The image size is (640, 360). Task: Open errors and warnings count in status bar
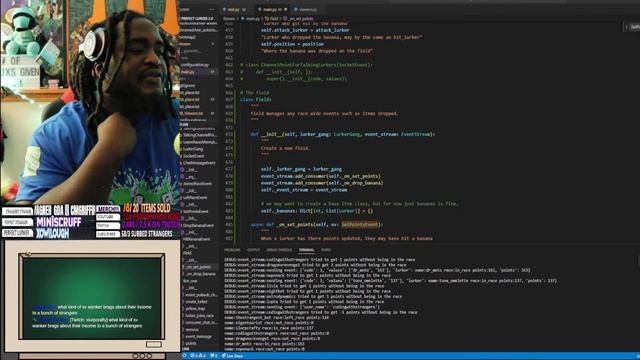(x=198, y=356)
